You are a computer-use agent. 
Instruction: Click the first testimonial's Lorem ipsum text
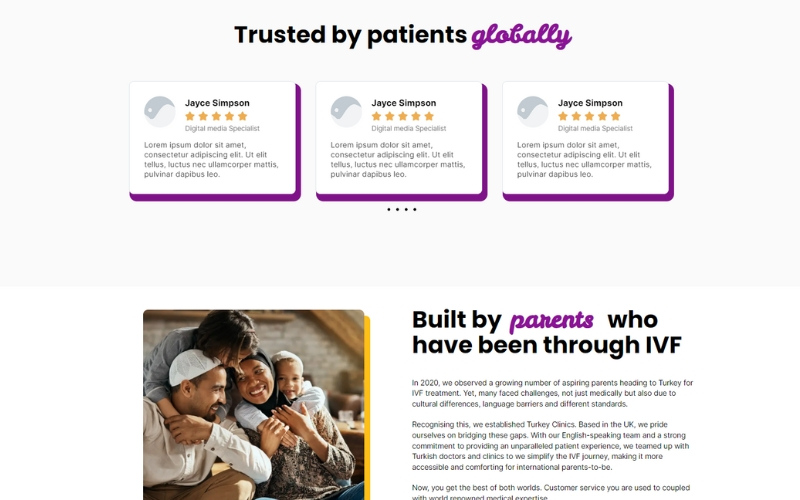pyautogui.click(x=206, y=159)
